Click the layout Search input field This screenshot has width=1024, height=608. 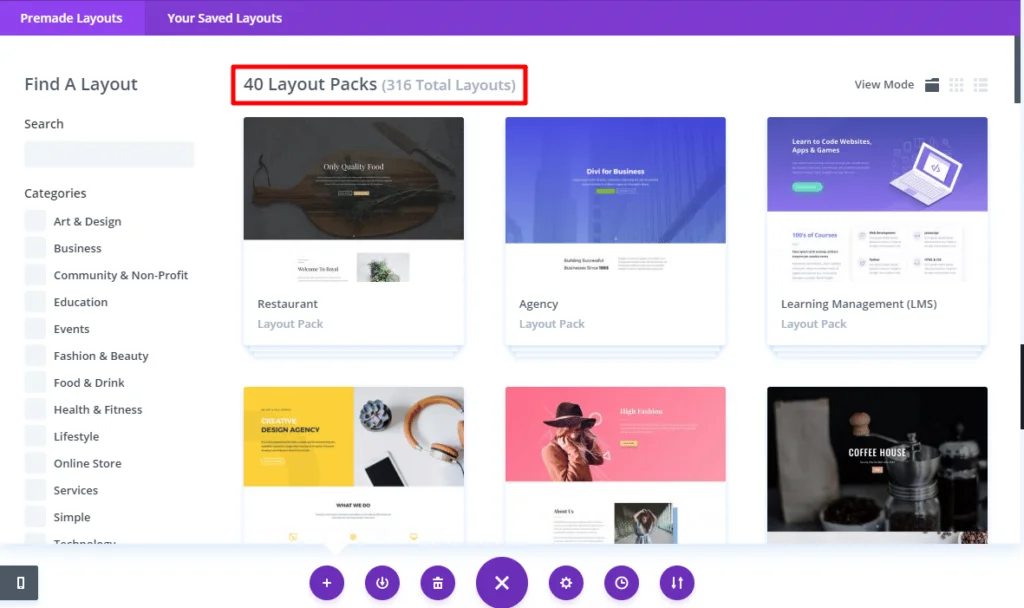pos(109,154)
